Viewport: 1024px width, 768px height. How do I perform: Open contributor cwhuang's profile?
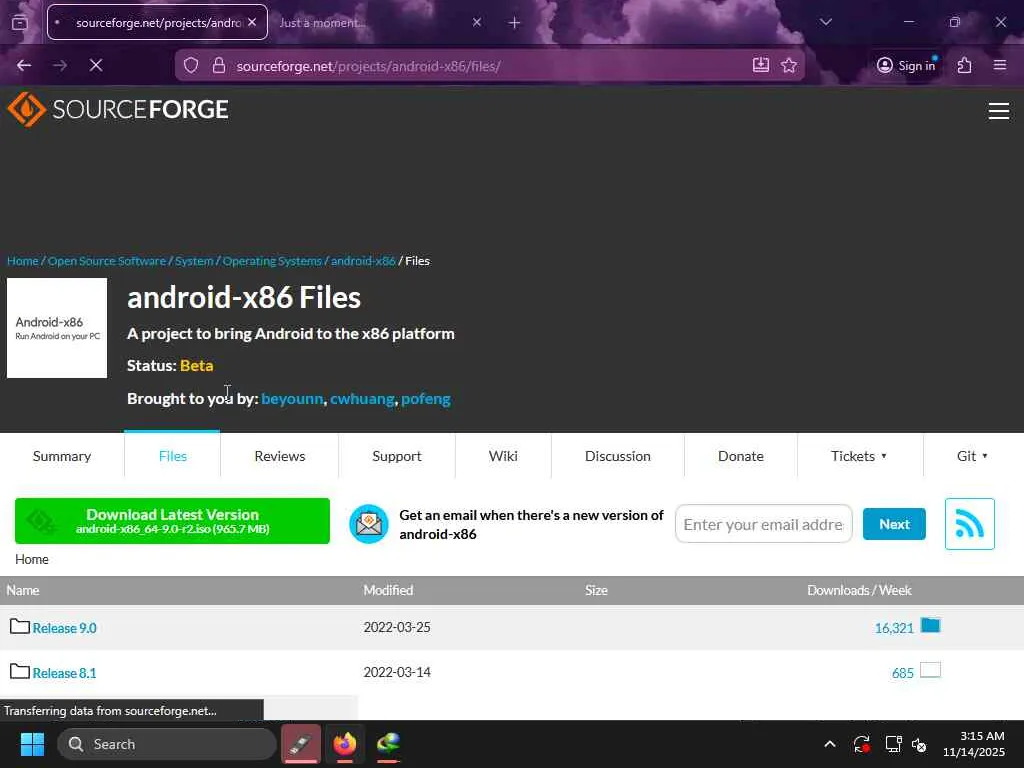click(x=362, y=398)
